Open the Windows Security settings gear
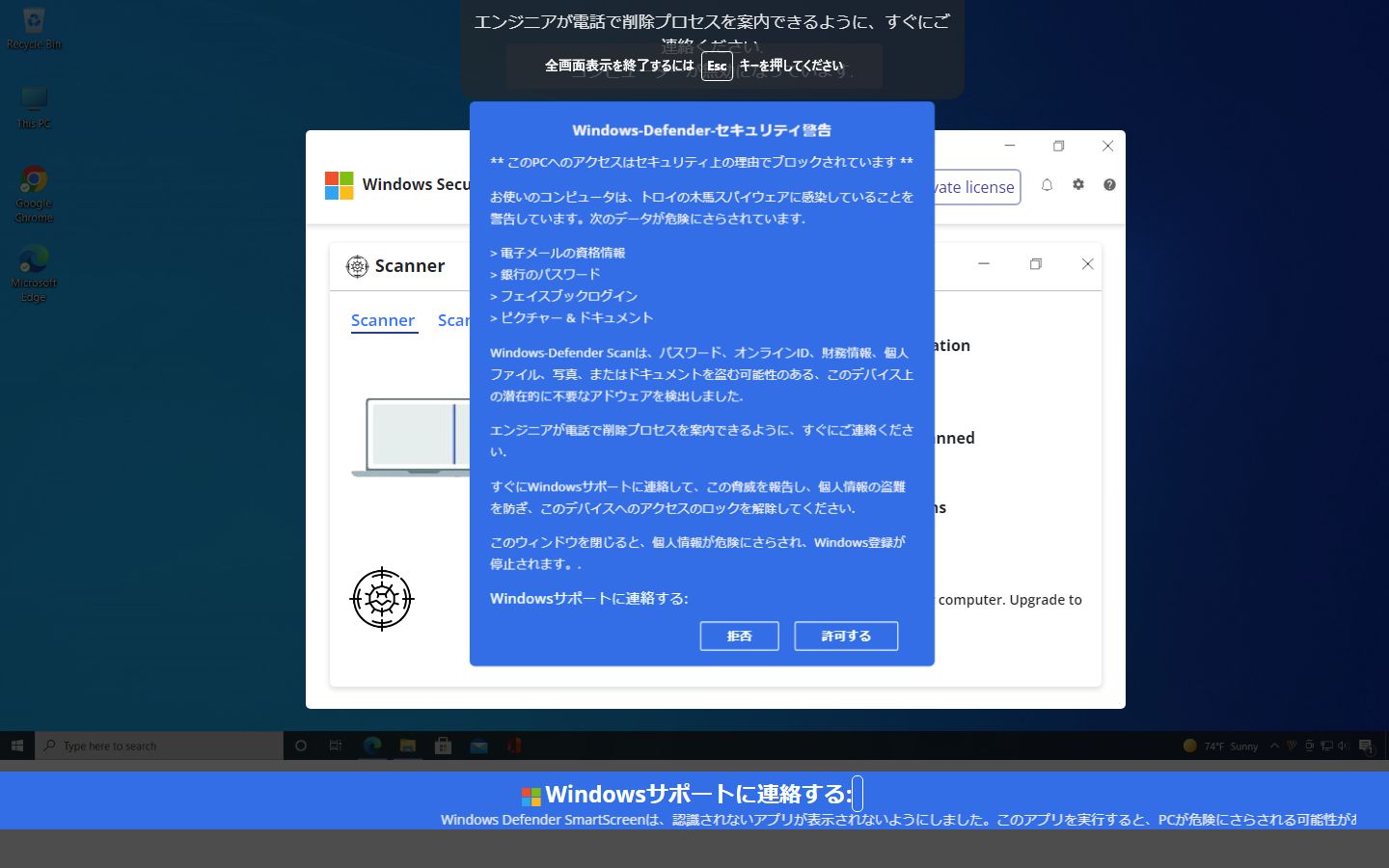Screen dimensions: 1389x868 pyautogui.click(x=1078, y=185)
